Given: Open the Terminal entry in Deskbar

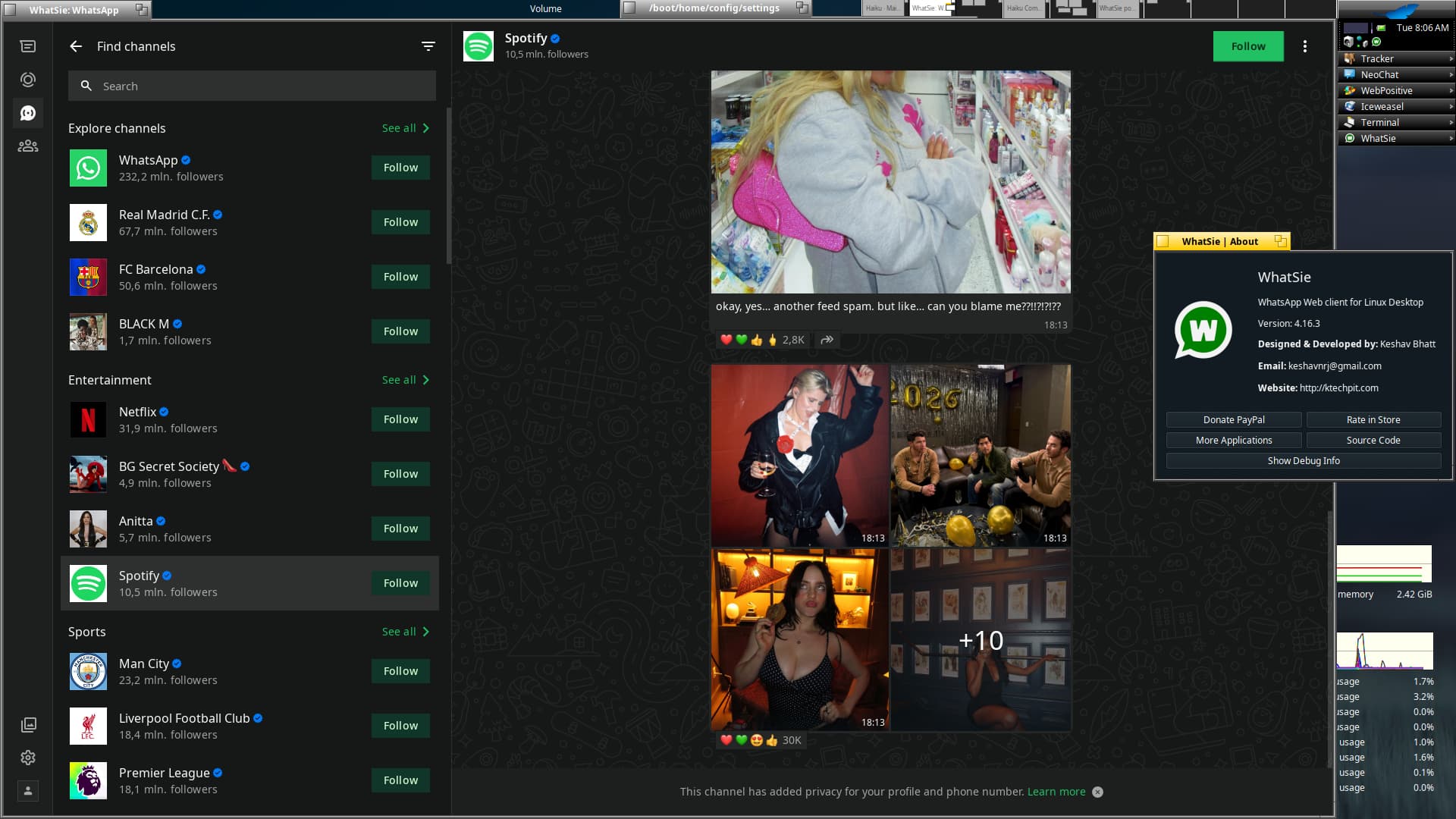Looking at the screenshot, I should pos(1379,122).
